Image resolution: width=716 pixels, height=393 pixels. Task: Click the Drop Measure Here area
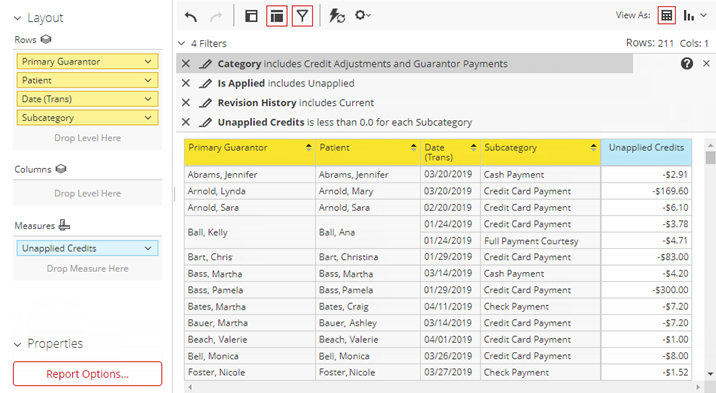[x=87, y=268]
